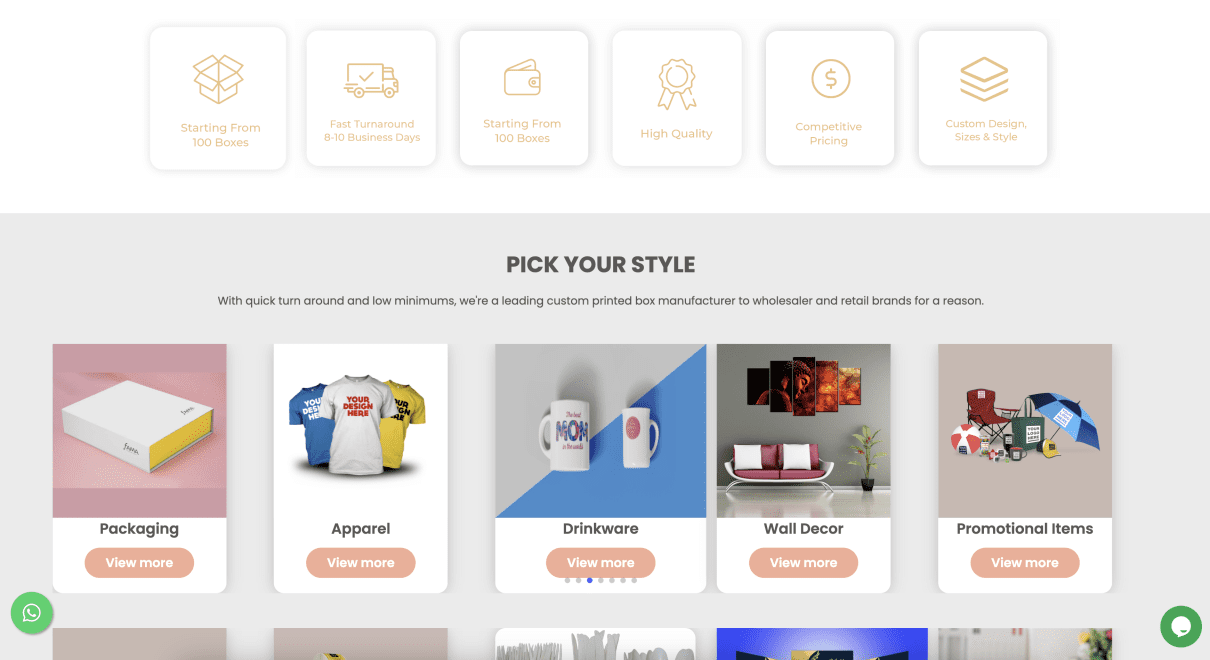Click the stacked layers Custom Design icon

tap(984, 78)
